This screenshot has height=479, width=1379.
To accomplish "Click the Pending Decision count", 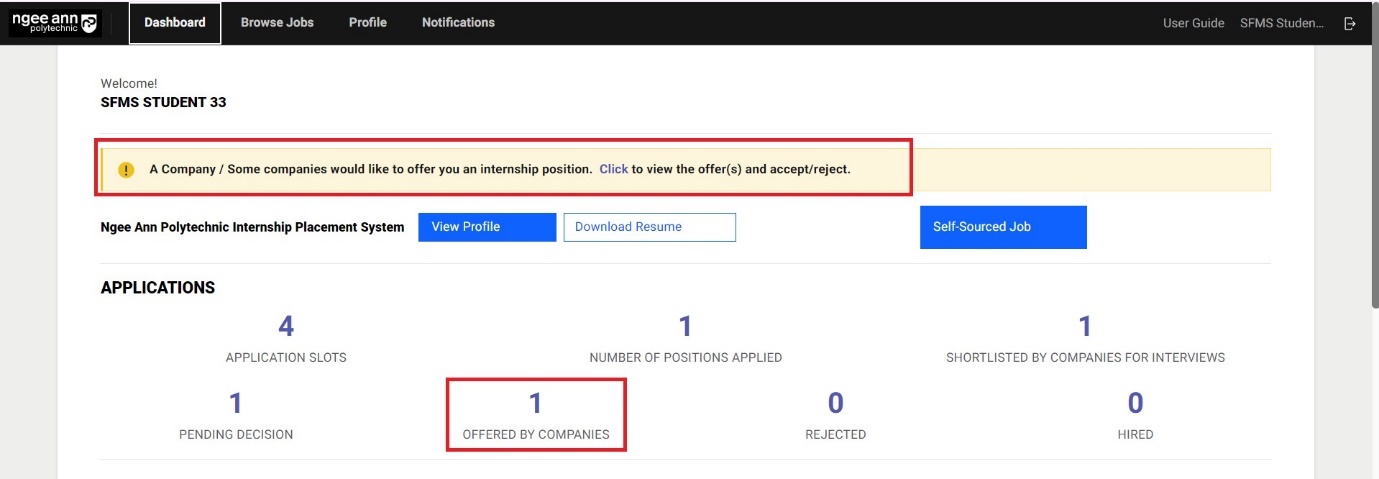I will tap(236, 404).
